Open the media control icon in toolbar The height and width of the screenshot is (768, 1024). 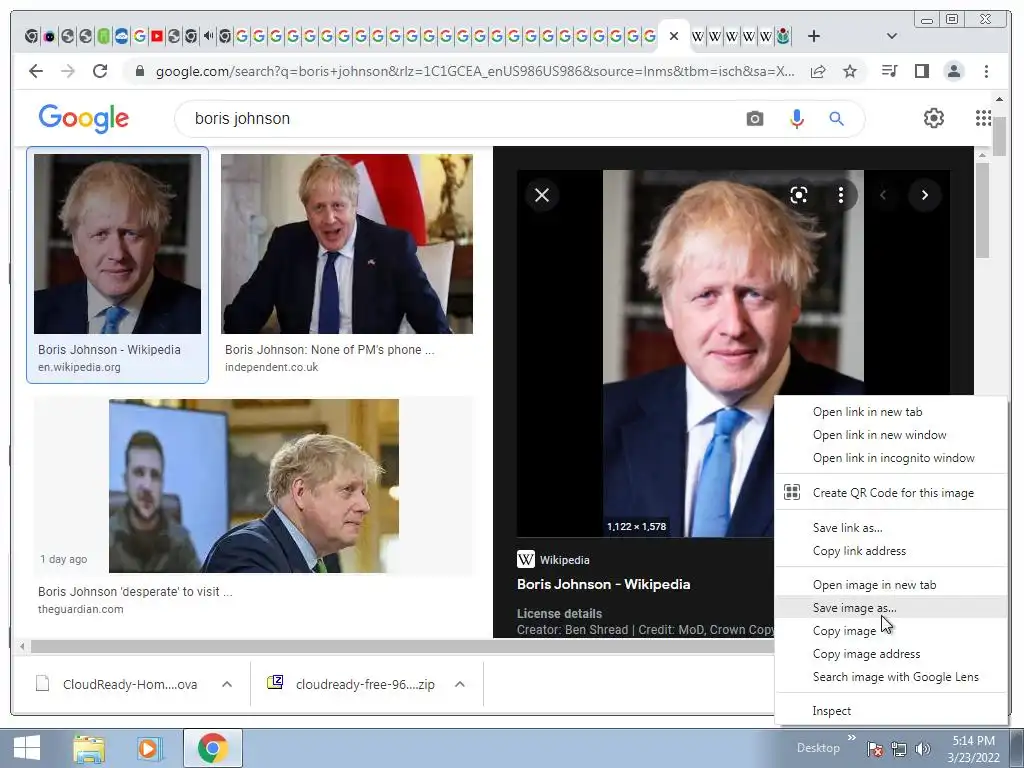(889, 71)
